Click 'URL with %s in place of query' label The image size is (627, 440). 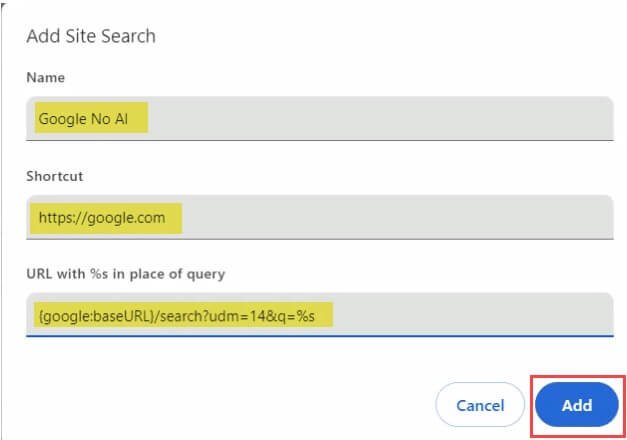pos(126,274)
